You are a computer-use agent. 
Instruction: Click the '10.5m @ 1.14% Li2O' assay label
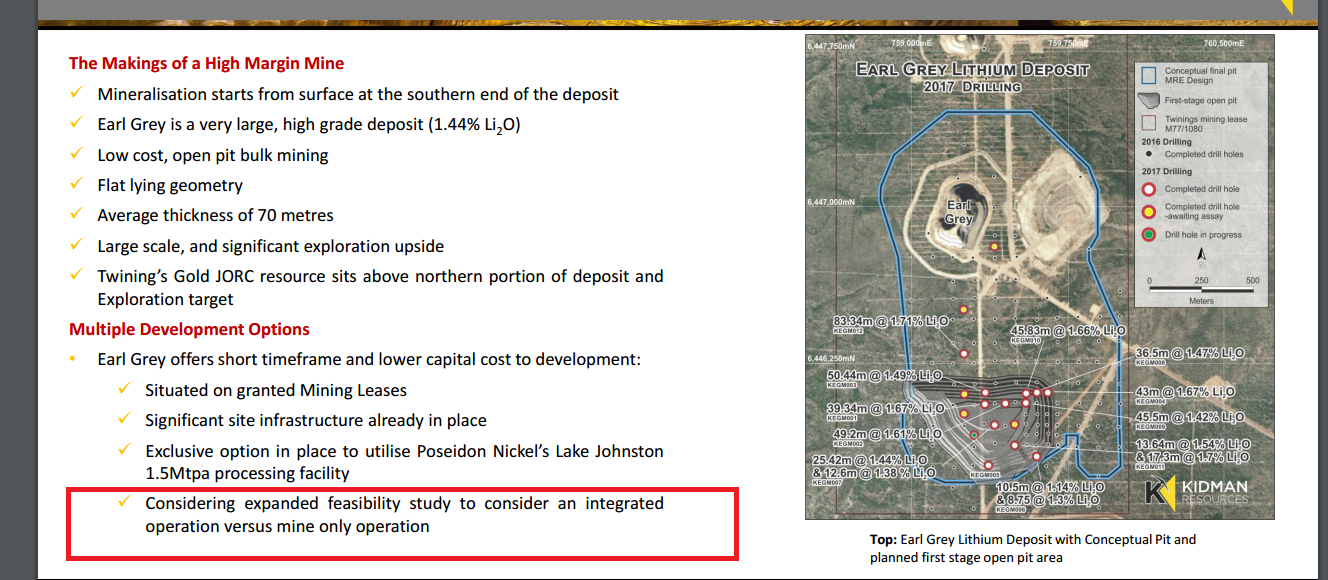(x=1049, y=487)
